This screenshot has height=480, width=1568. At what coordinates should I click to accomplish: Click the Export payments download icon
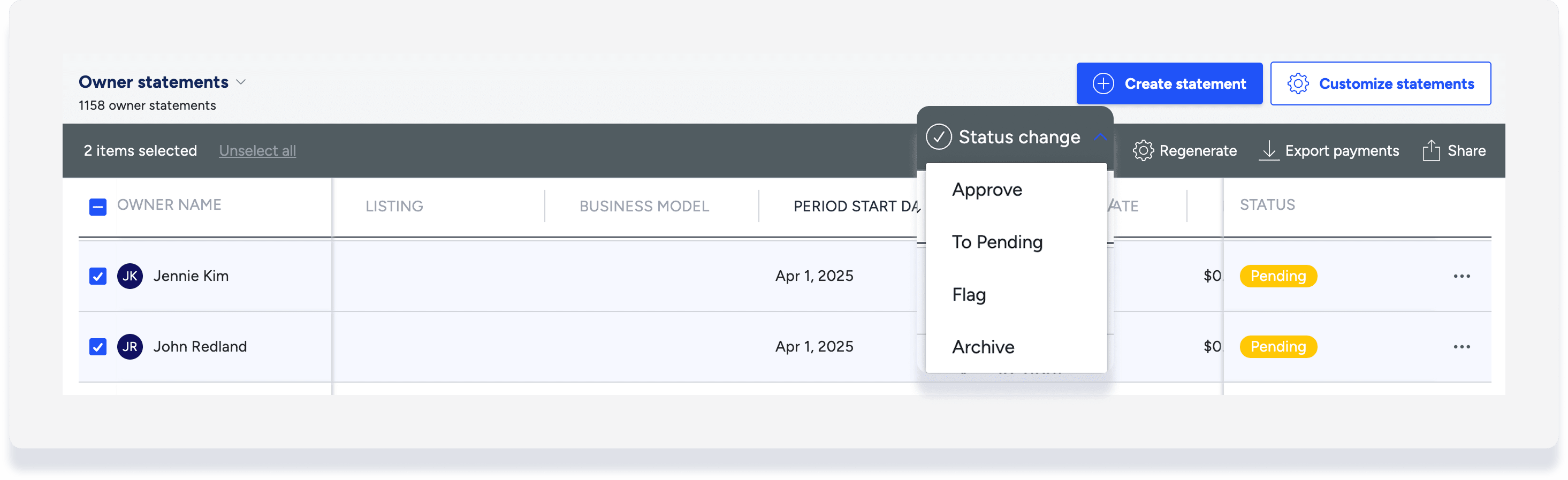(x=1268, y=150)
